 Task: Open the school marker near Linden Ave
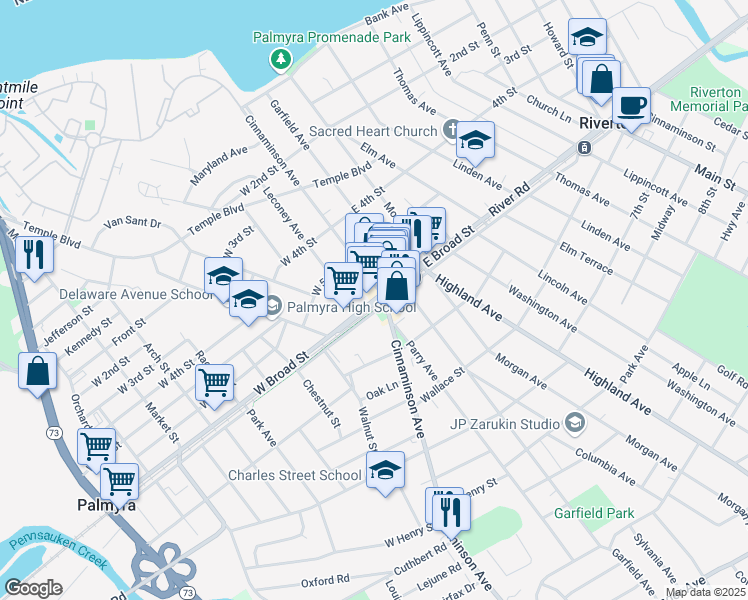pos(475,143)
